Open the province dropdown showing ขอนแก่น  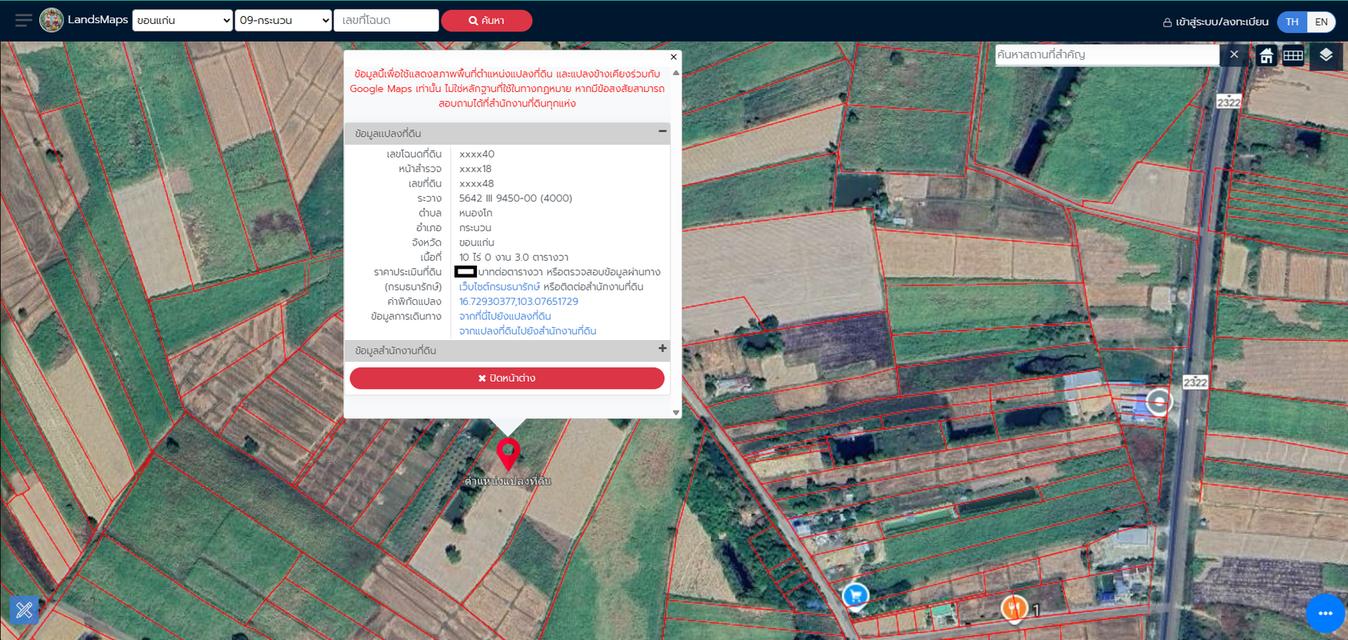tap(182, 20)
